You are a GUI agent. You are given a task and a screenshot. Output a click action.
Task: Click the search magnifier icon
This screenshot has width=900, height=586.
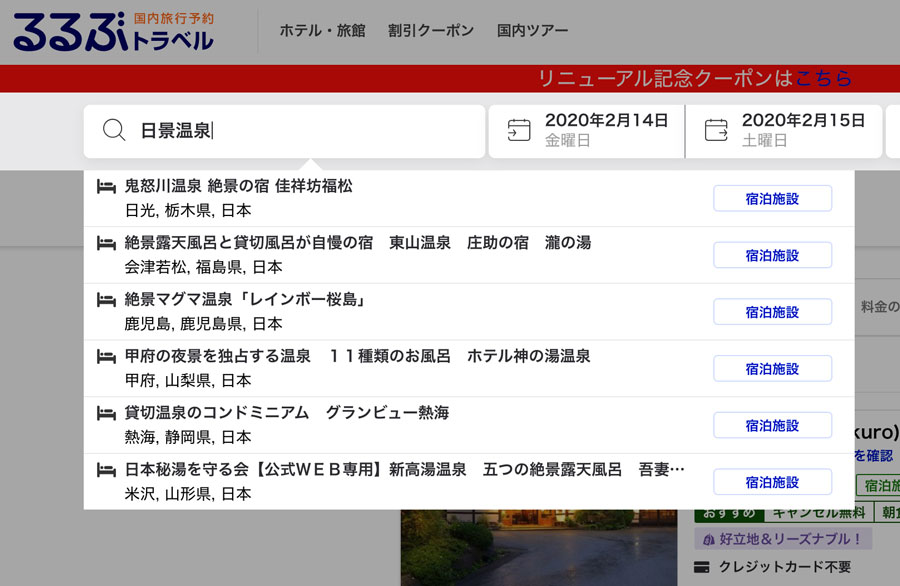114,130
